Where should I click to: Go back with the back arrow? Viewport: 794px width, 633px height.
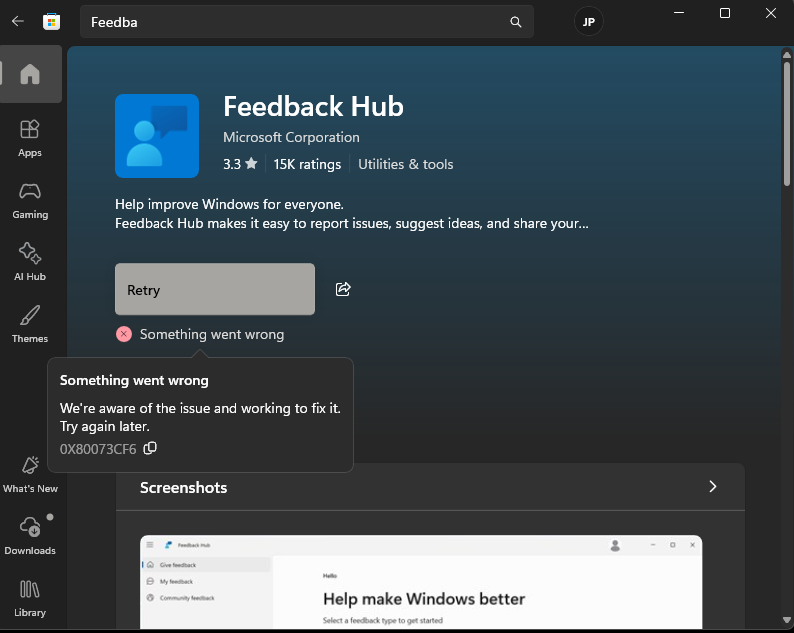18,21
